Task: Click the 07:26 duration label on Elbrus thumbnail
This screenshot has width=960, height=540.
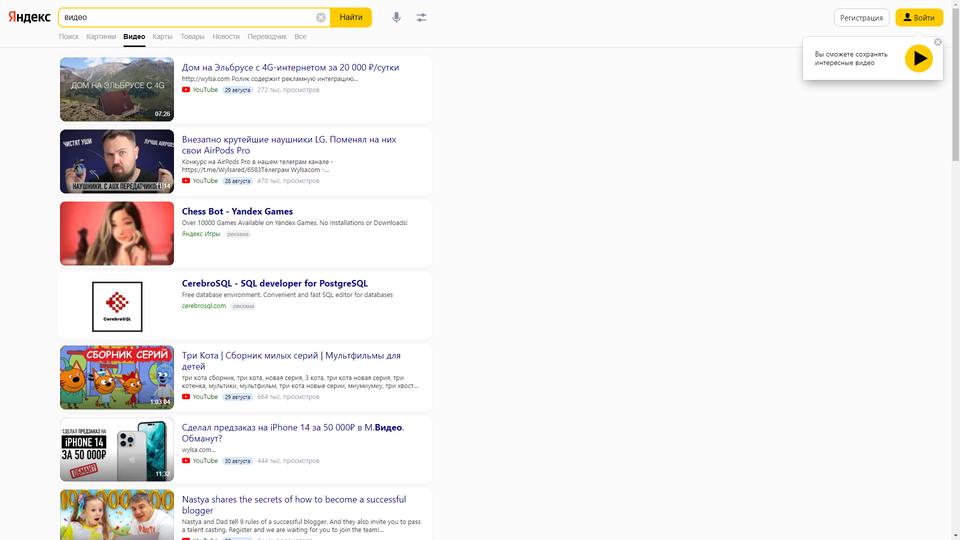Action: tap(162, 114)
